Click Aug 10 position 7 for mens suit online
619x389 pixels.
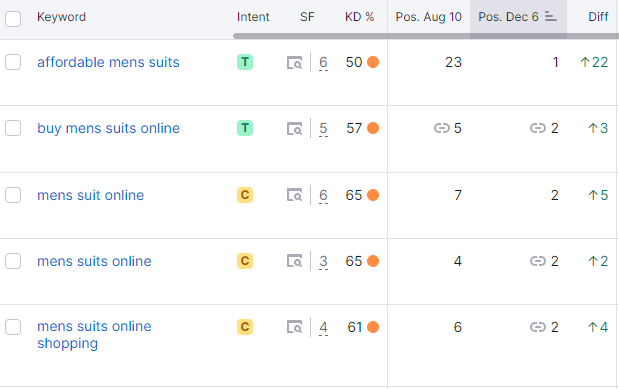point(458,195)
